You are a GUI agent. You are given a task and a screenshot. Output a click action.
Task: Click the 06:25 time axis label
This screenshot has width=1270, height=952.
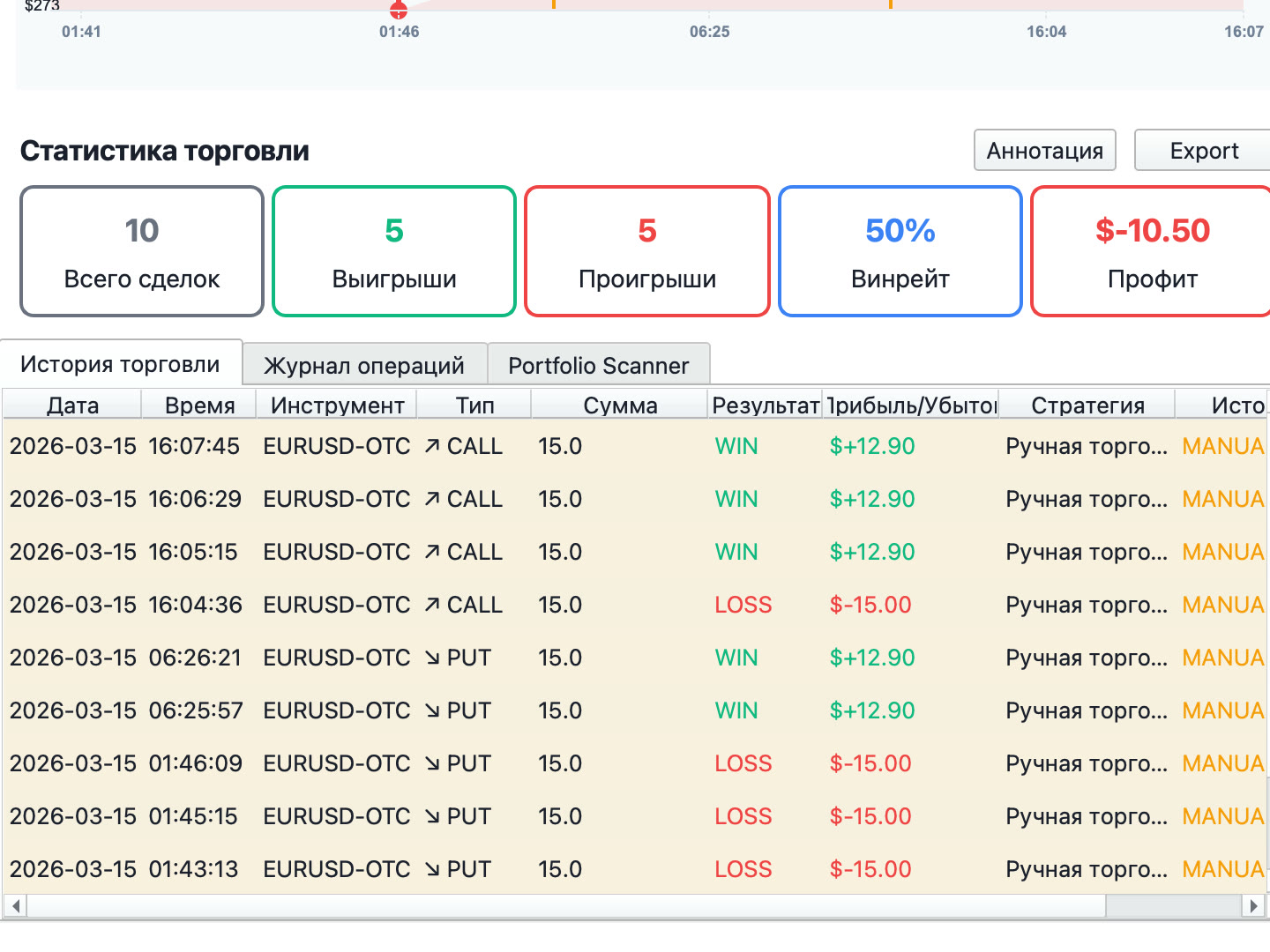tap(710, 32)
